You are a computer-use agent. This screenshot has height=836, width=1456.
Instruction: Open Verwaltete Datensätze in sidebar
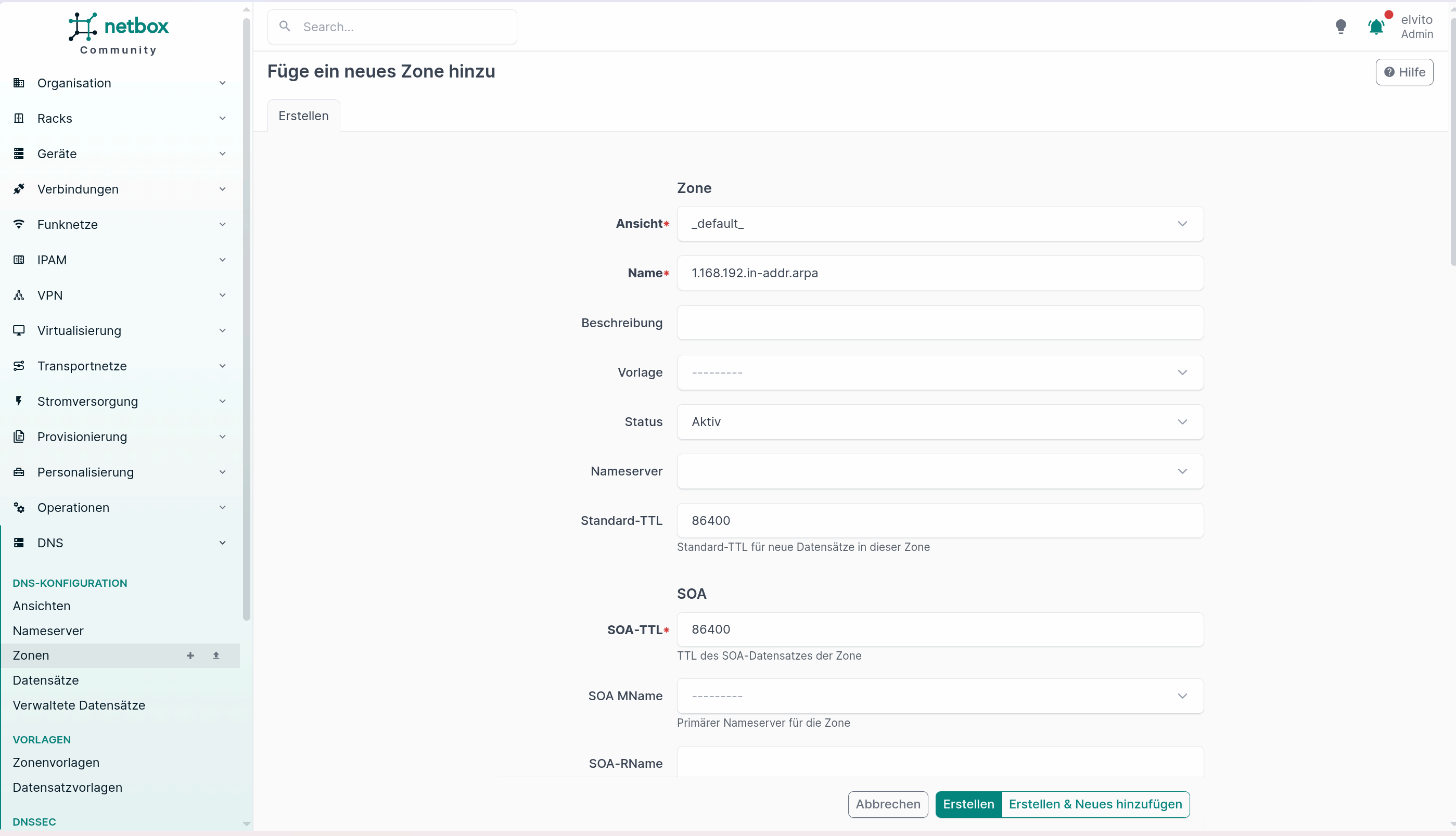pyautogui.click(x=79, y=705)
